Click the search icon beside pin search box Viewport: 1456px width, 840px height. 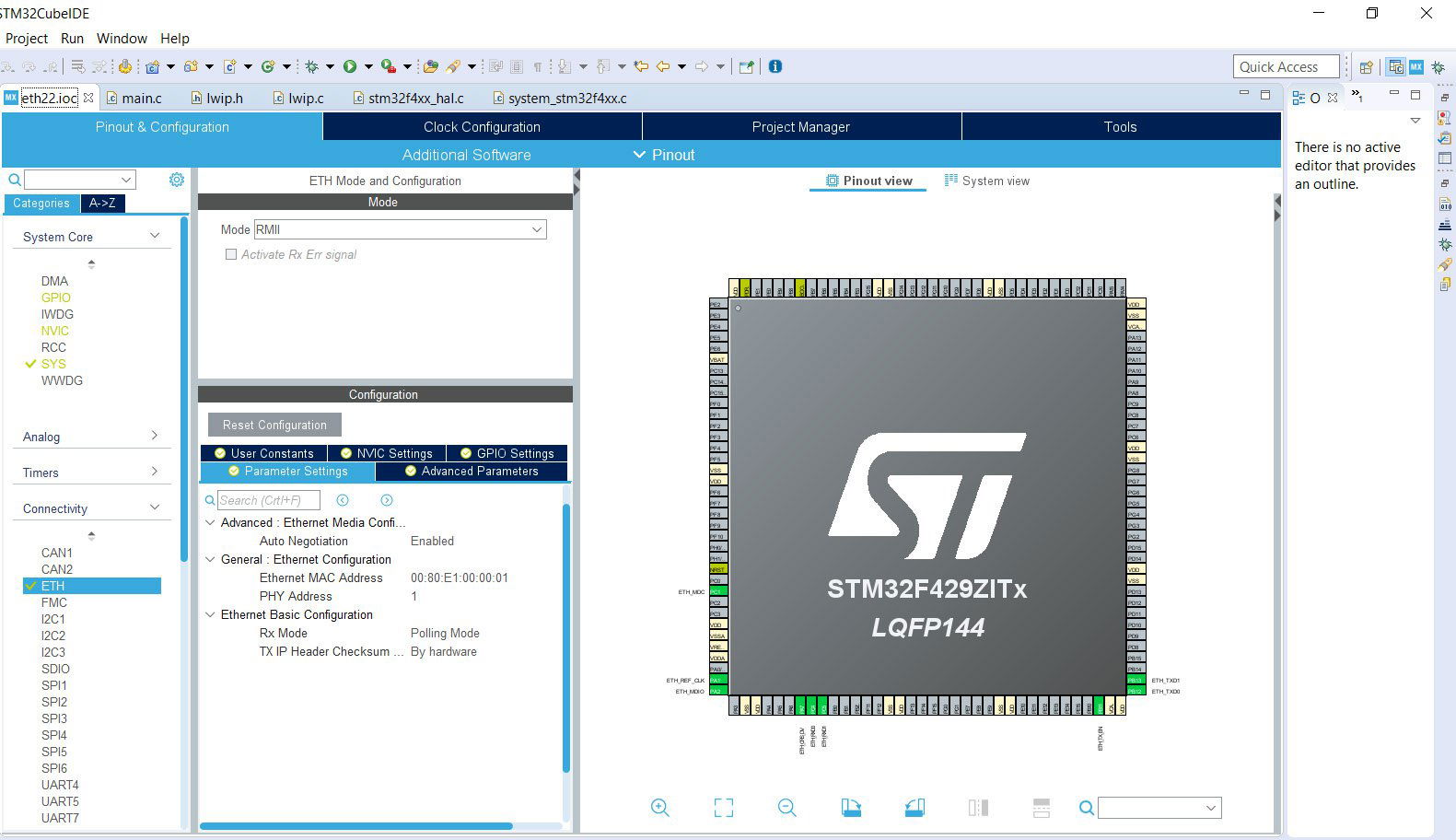coord(1087,808)
